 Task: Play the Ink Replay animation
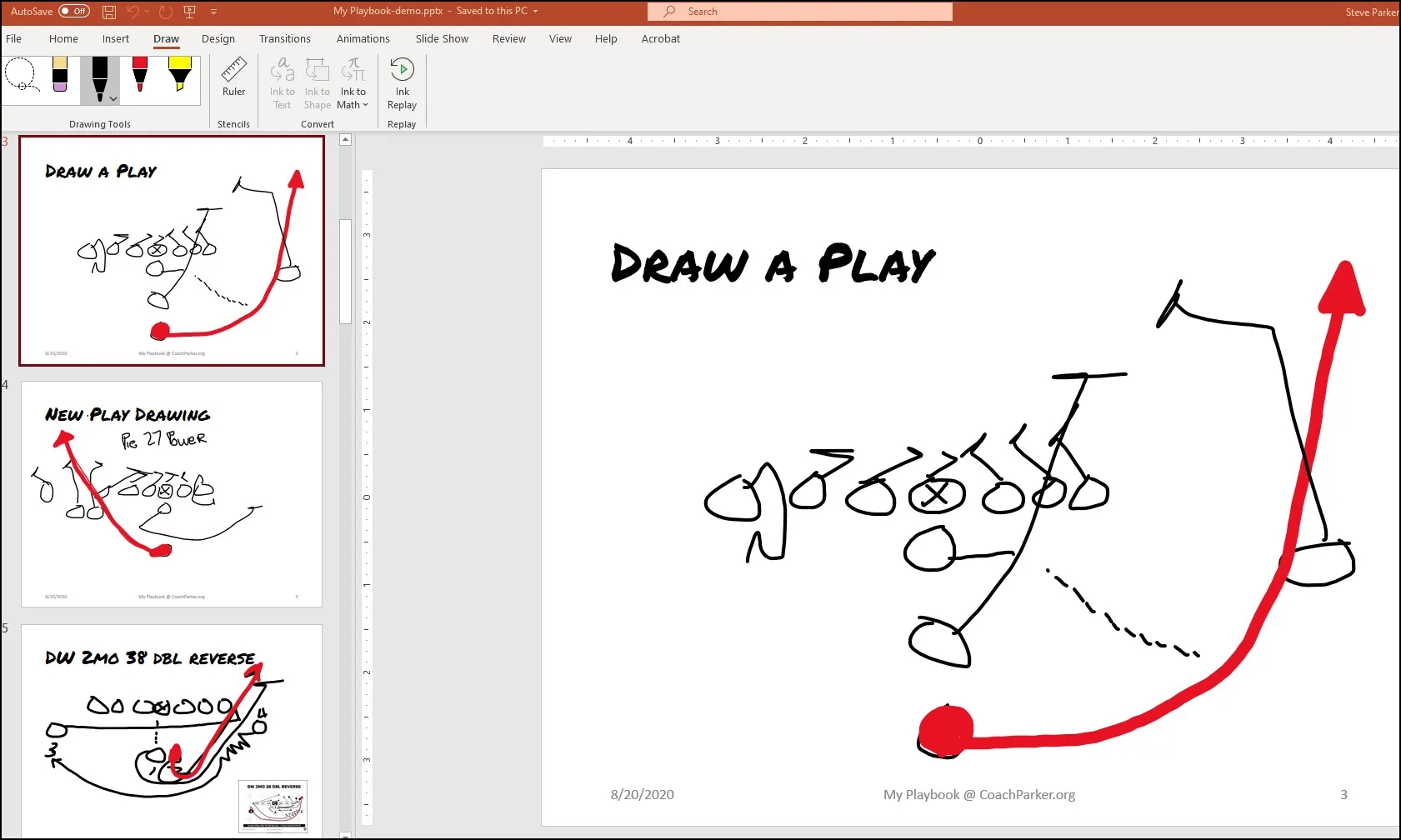pyautogui.click(x=402, y=83)
